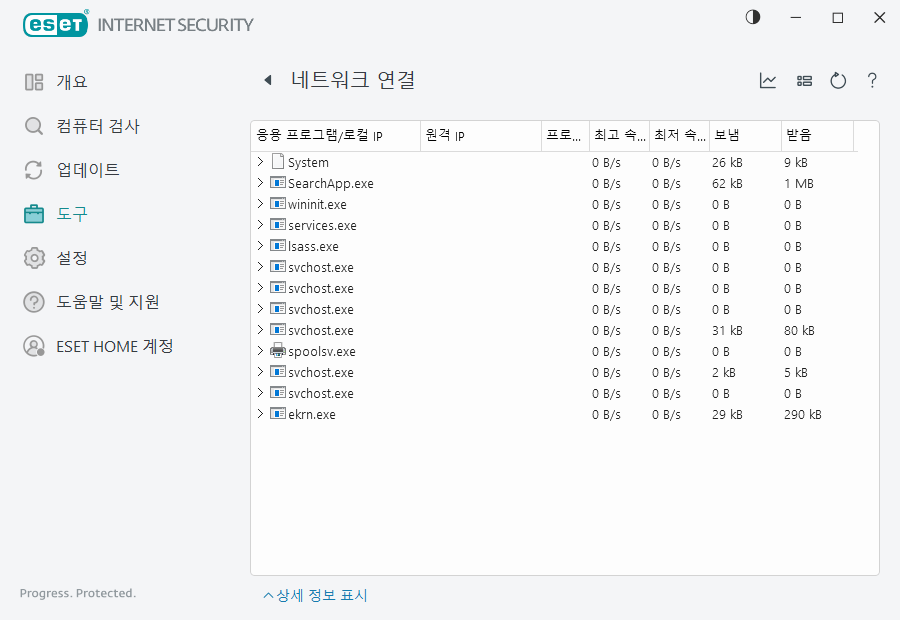
Task: Select the services.exe row
Action: point(322,225)
